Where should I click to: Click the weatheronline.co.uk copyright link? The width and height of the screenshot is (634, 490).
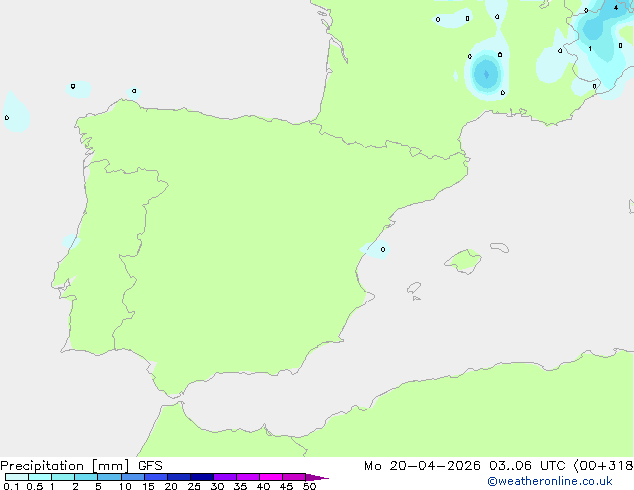click(550, 481)
